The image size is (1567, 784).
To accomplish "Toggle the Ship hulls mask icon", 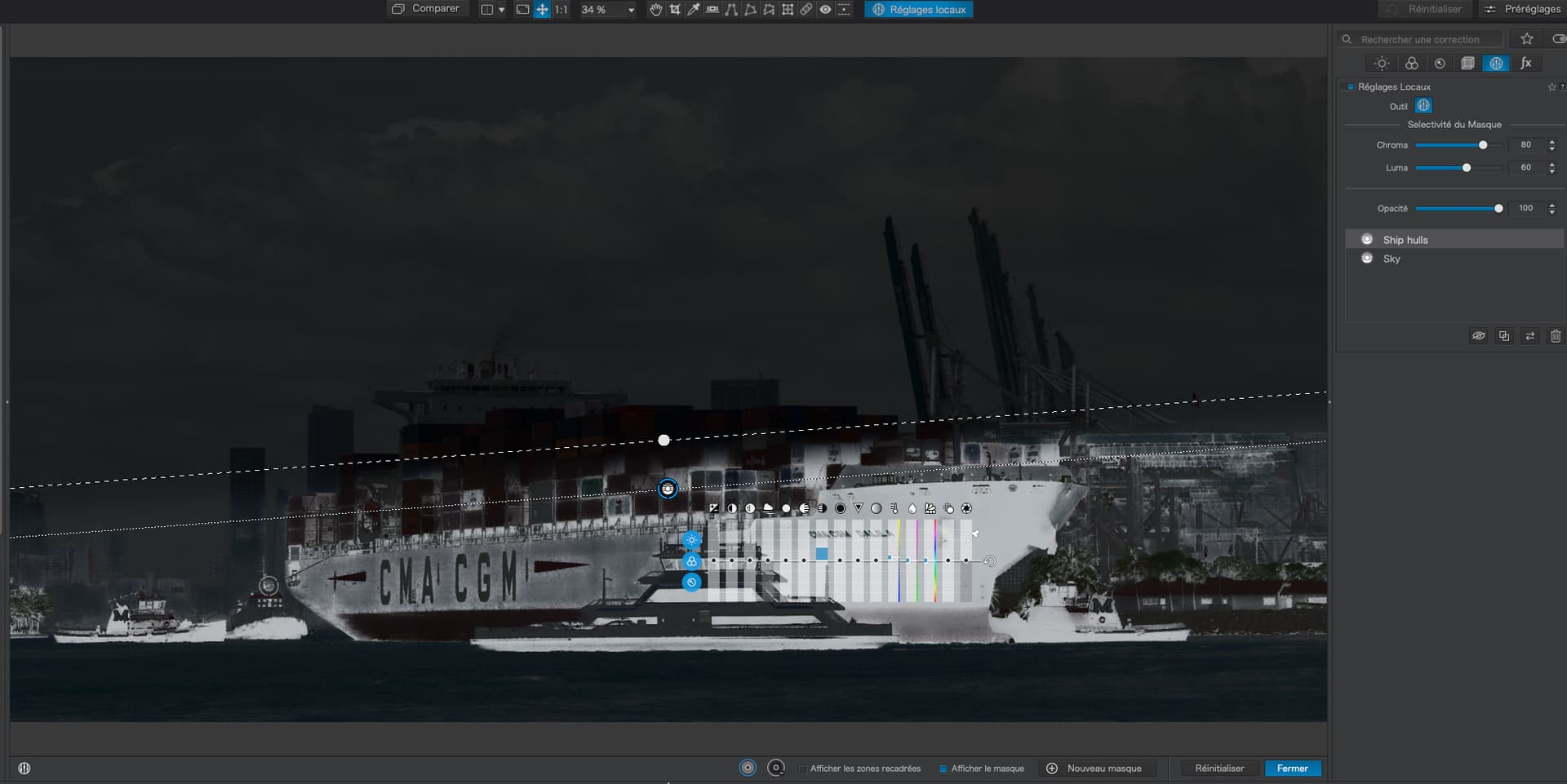I will point(1367,239).
